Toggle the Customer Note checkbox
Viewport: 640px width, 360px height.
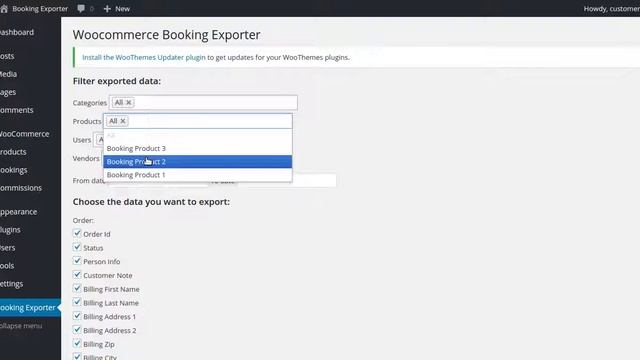(x=77, y=274)
